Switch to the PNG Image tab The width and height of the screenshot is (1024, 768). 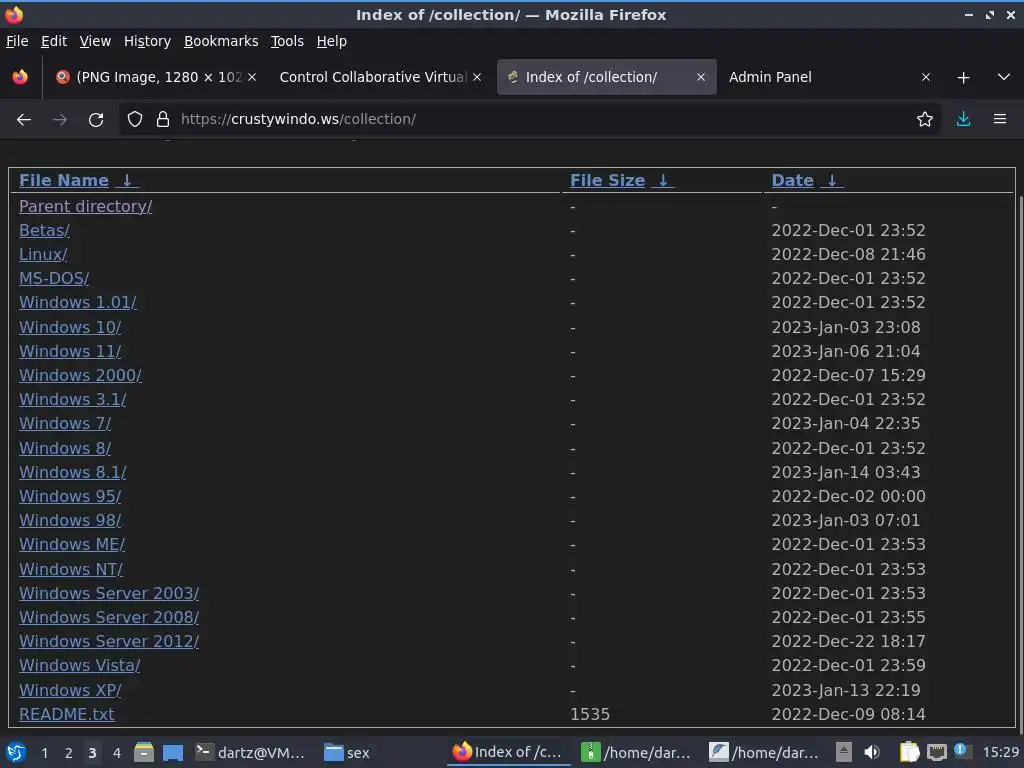tap(157, 77)
